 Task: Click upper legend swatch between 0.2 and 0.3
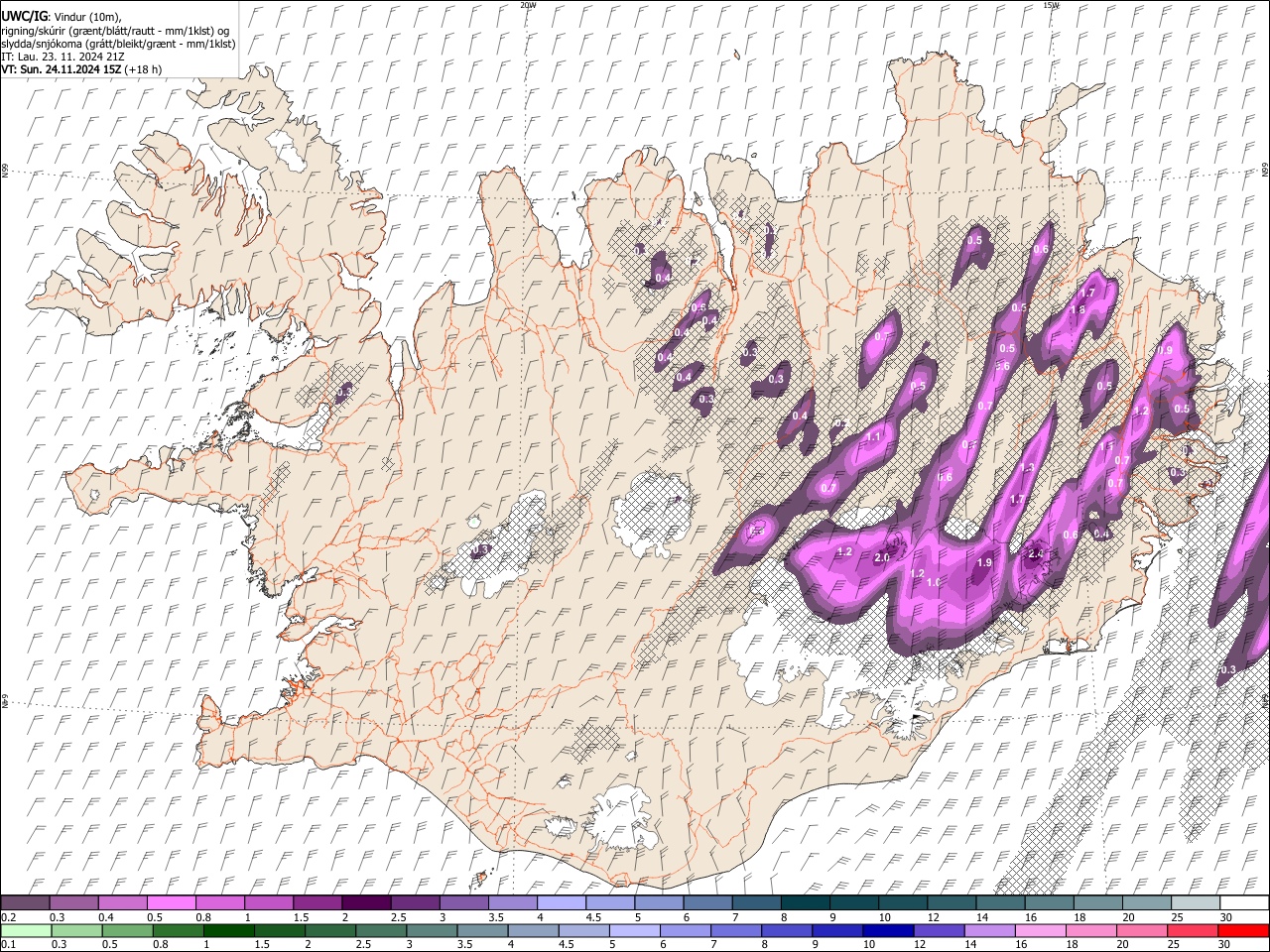[x=25, y=903]
